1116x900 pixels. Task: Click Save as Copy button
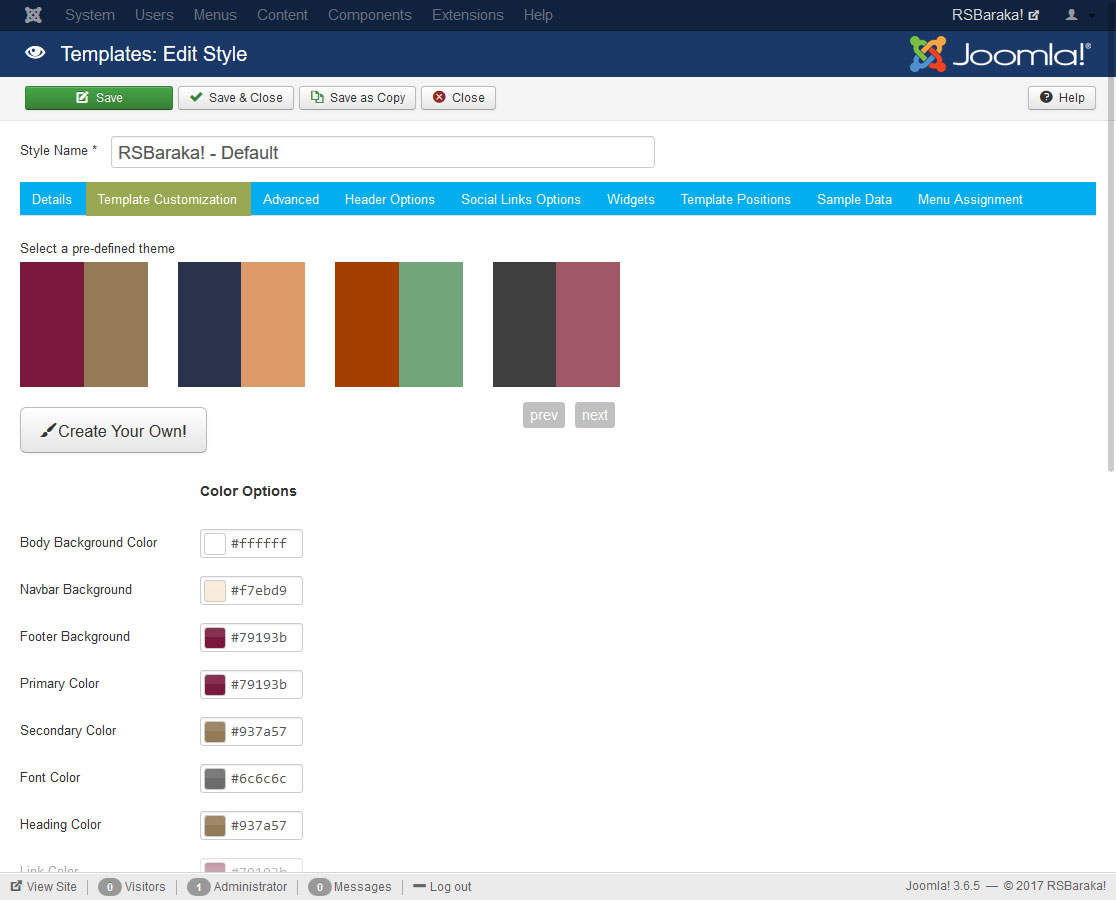point(357,97)
